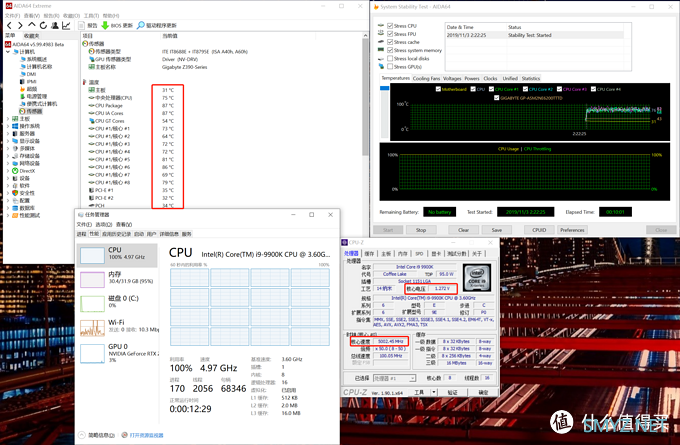Enable Stress local disks checkbox
This screenshot has width=680, height=445.
(x=390, y=58)
